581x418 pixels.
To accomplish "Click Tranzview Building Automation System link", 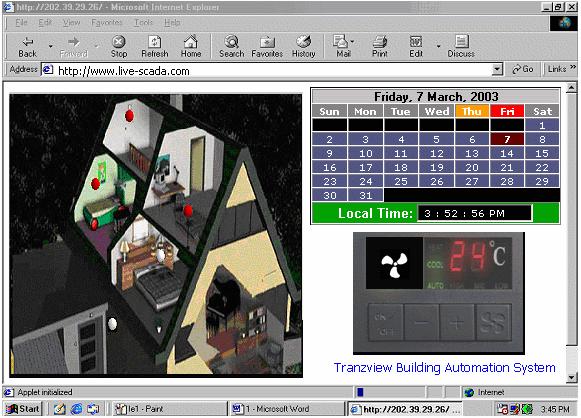I will tap(444, 368).
